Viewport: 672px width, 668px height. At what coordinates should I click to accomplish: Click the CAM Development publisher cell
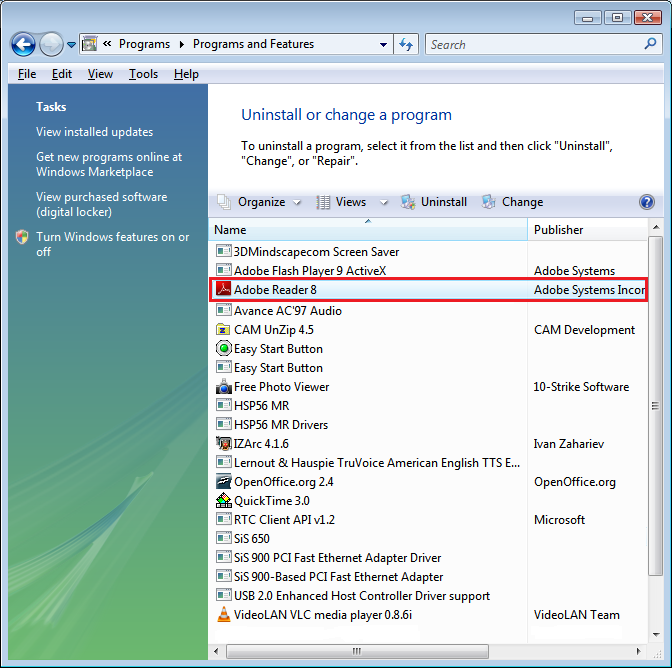(x=584, y=330)
